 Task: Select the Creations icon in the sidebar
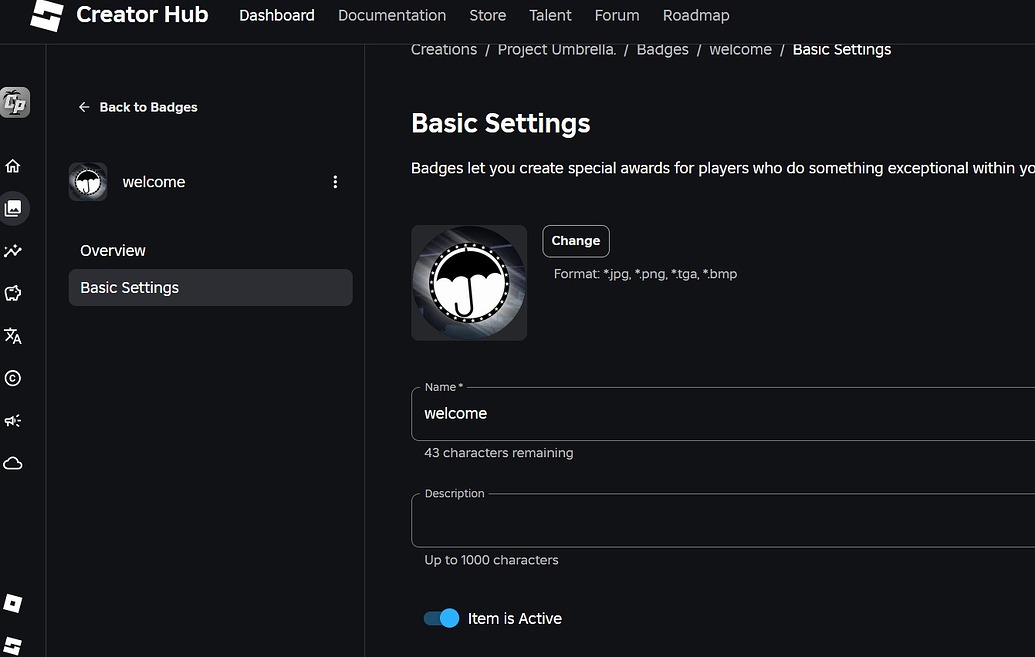pyautogui.click(x=13, y=208)
